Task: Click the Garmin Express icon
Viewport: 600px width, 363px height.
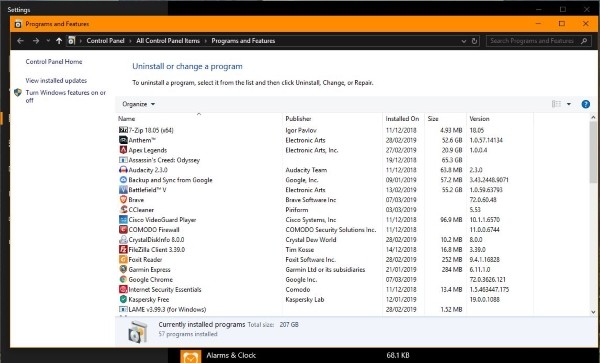Action: [123, 269]
